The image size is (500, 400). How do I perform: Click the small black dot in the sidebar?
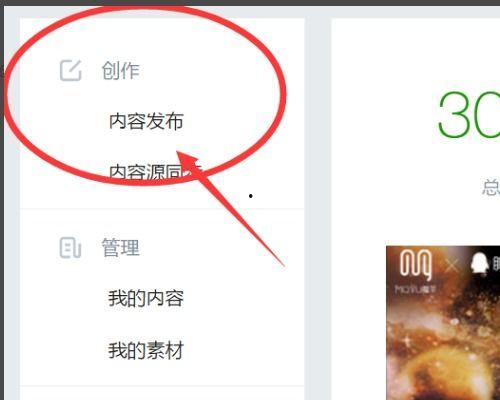[x=251, y=196]
